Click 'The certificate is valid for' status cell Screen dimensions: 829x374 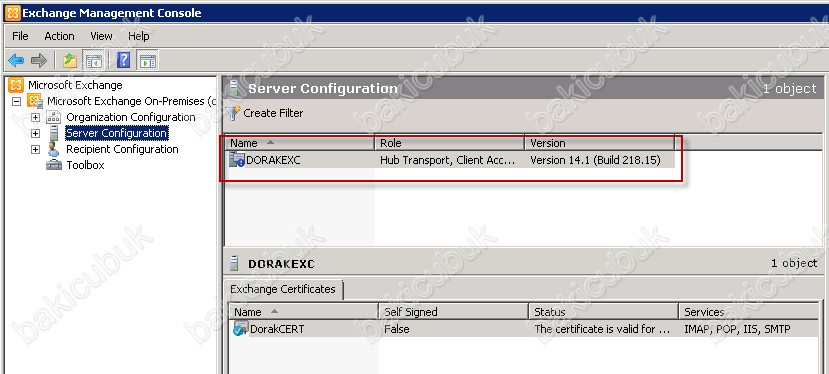(602, 329)
